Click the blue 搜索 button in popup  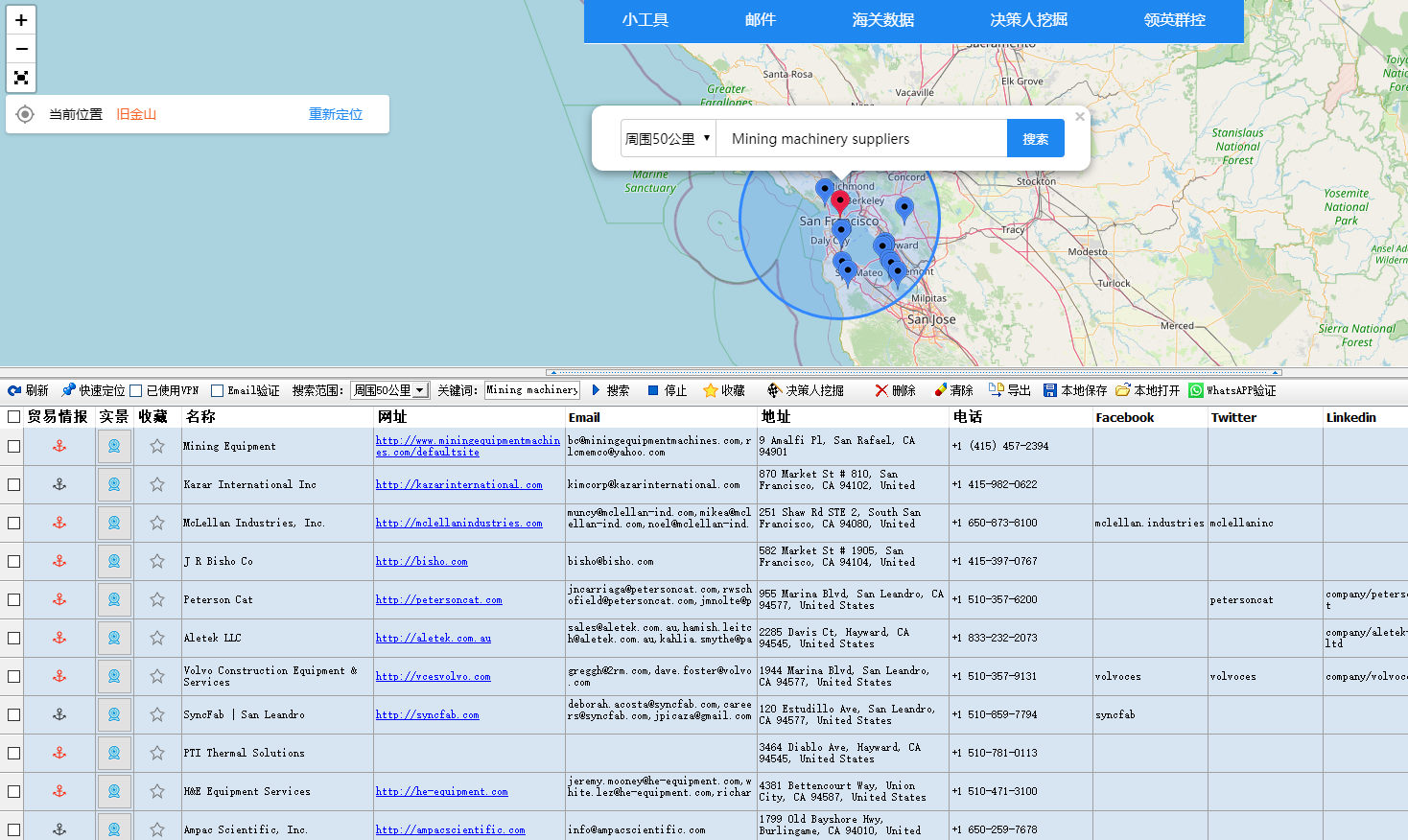pos(1036,139)
